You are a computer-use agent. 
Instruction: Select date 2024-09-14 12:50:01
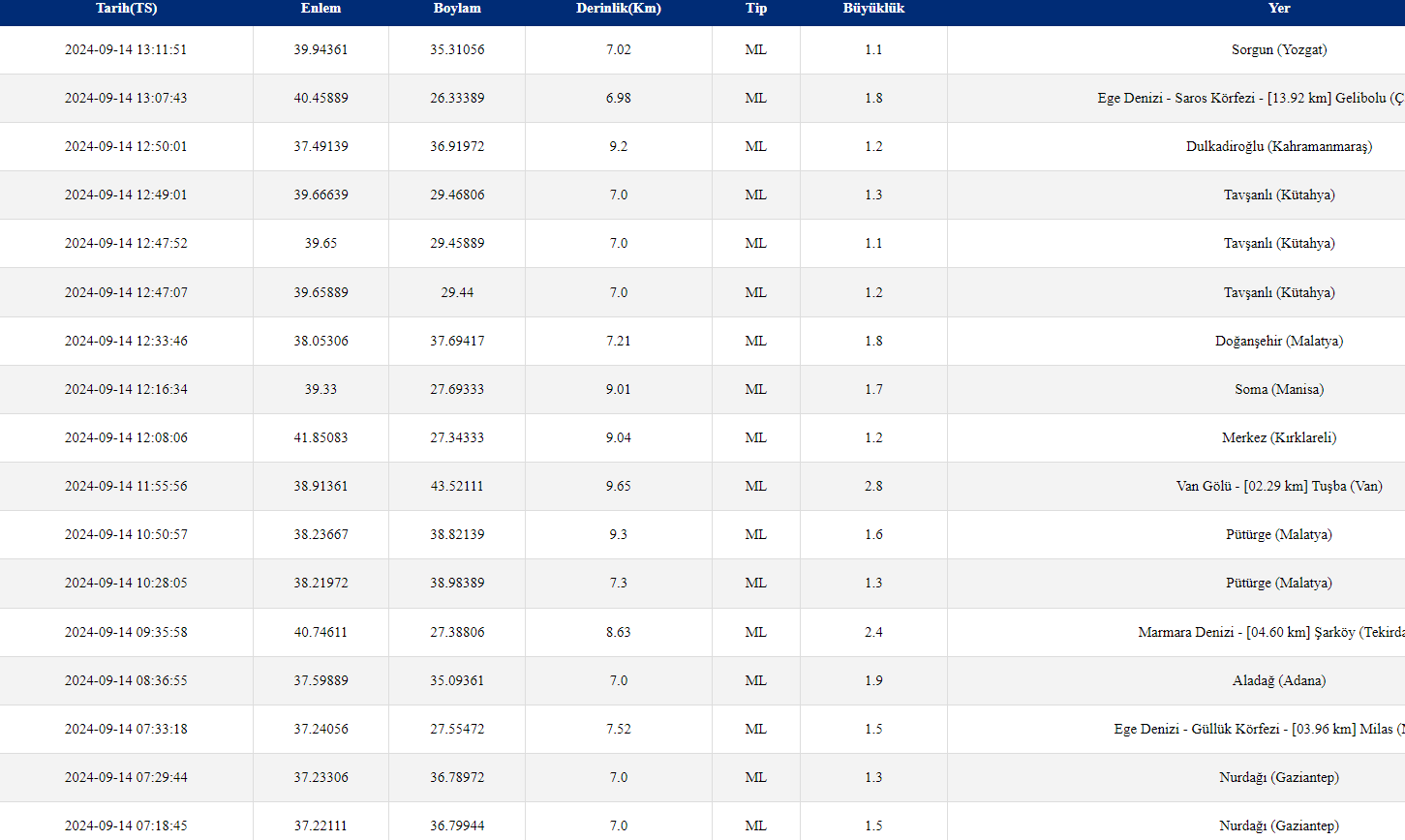pyautogui.click(x=126, y=146)
